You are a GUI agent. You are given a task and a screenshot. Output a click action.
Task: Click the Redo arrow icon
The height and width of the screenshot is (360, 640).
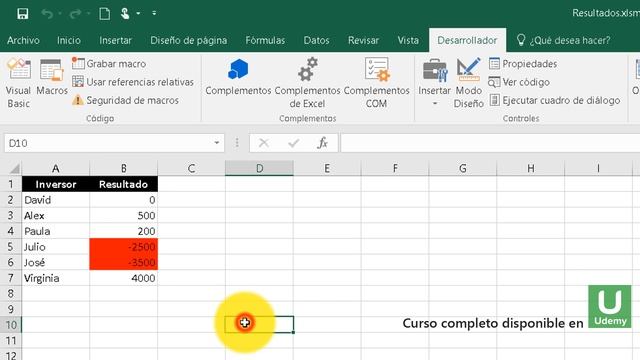[x=75, y=14]
